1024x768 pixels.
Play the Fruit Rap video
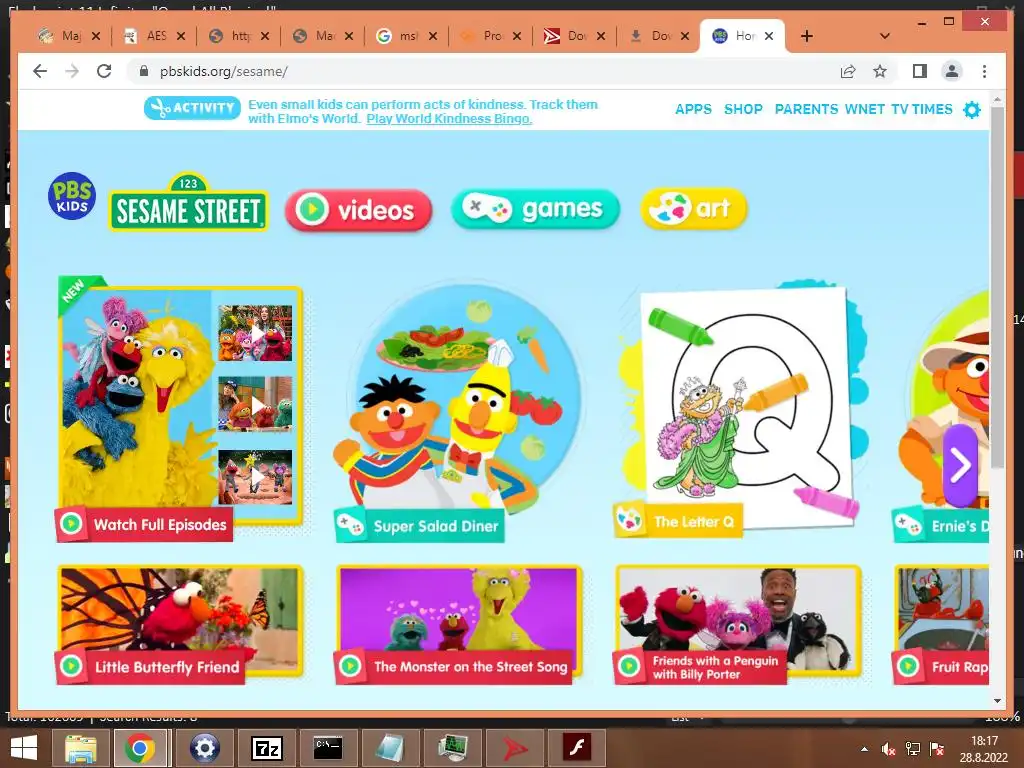940,624
